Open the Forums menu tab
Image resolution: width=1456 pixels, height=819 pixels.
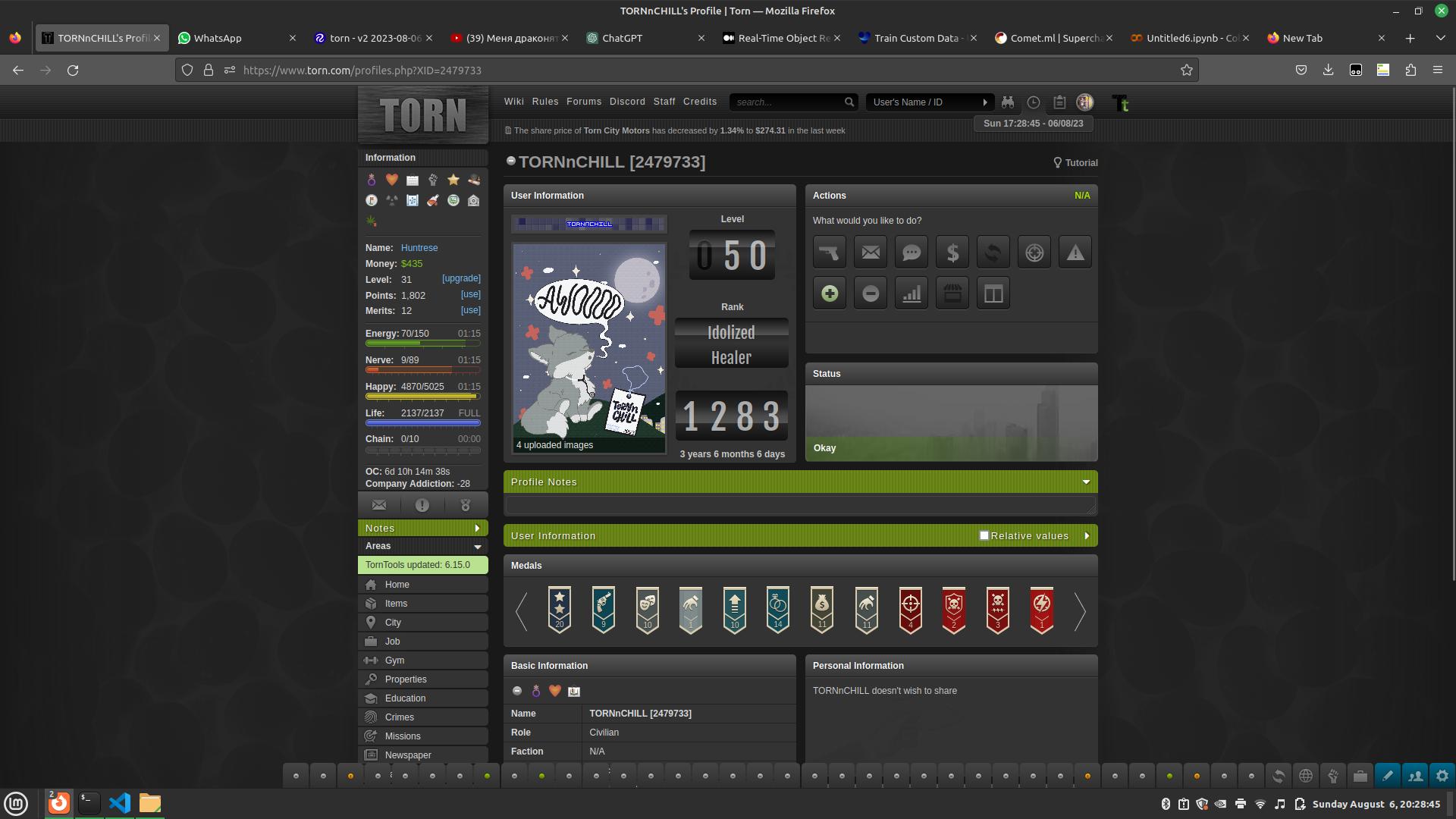584,101
